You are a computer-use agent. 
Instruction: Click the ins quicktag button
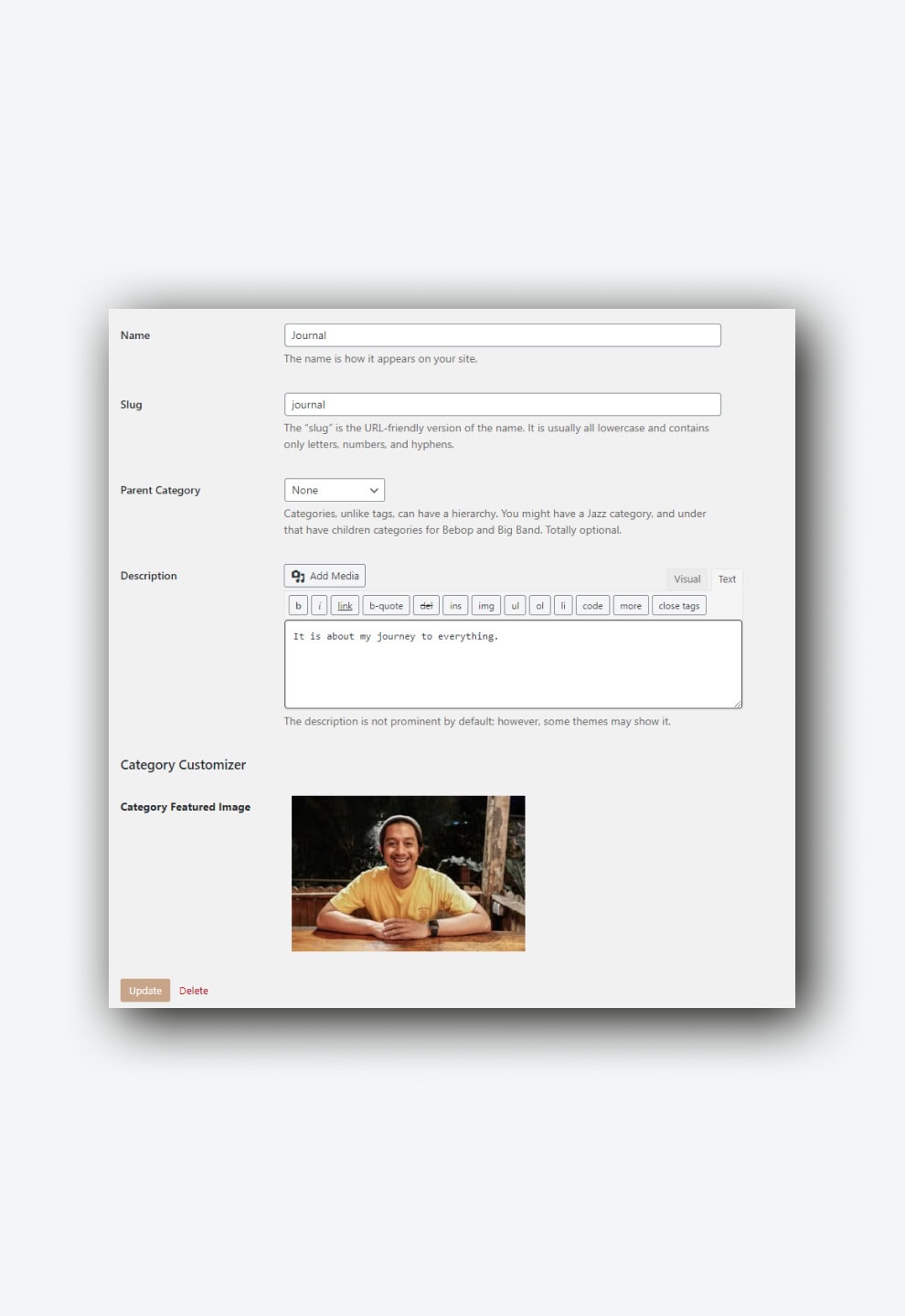455,606
